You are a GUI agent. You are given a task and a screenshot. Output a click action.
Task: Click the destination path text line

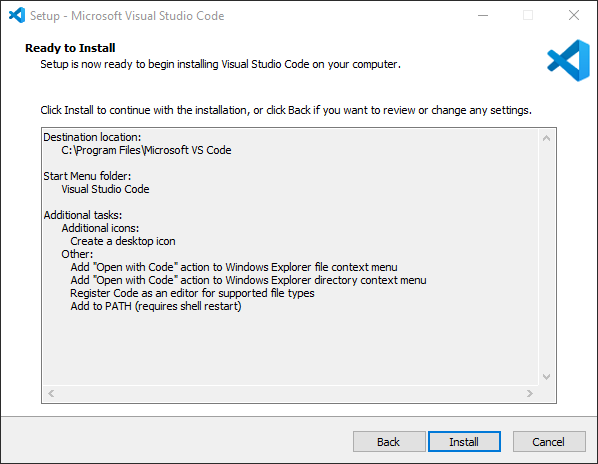pyautogui.click(x=146, y=150)
